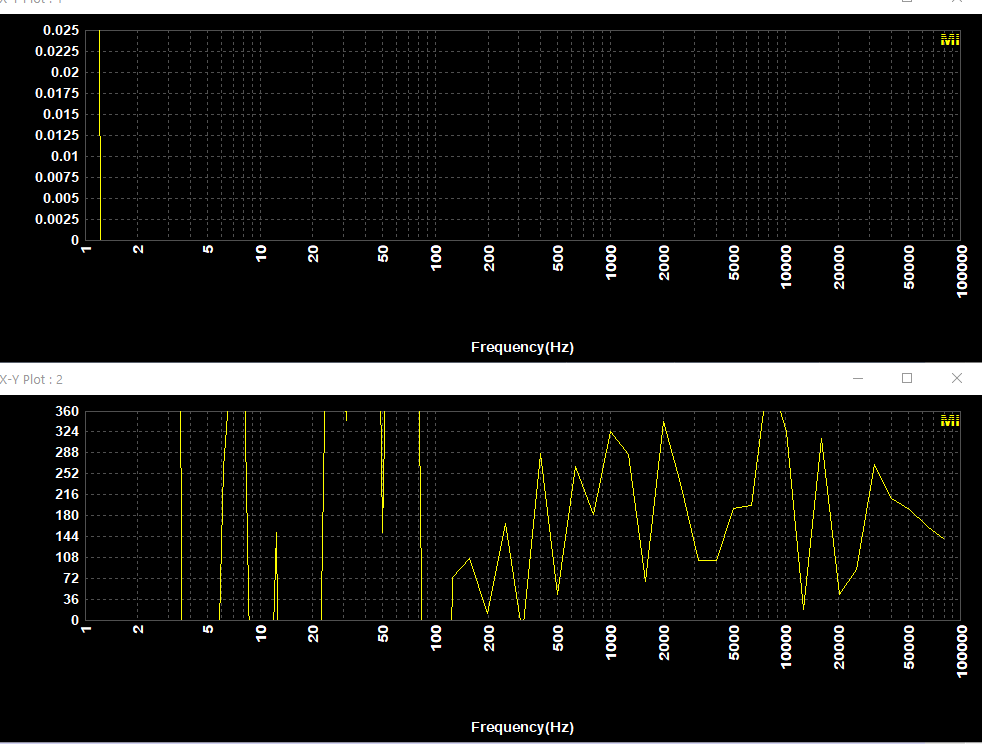The image size is (982, 744).
Task: Click the 180 y-axis value
Action: [x=67, y=515]
